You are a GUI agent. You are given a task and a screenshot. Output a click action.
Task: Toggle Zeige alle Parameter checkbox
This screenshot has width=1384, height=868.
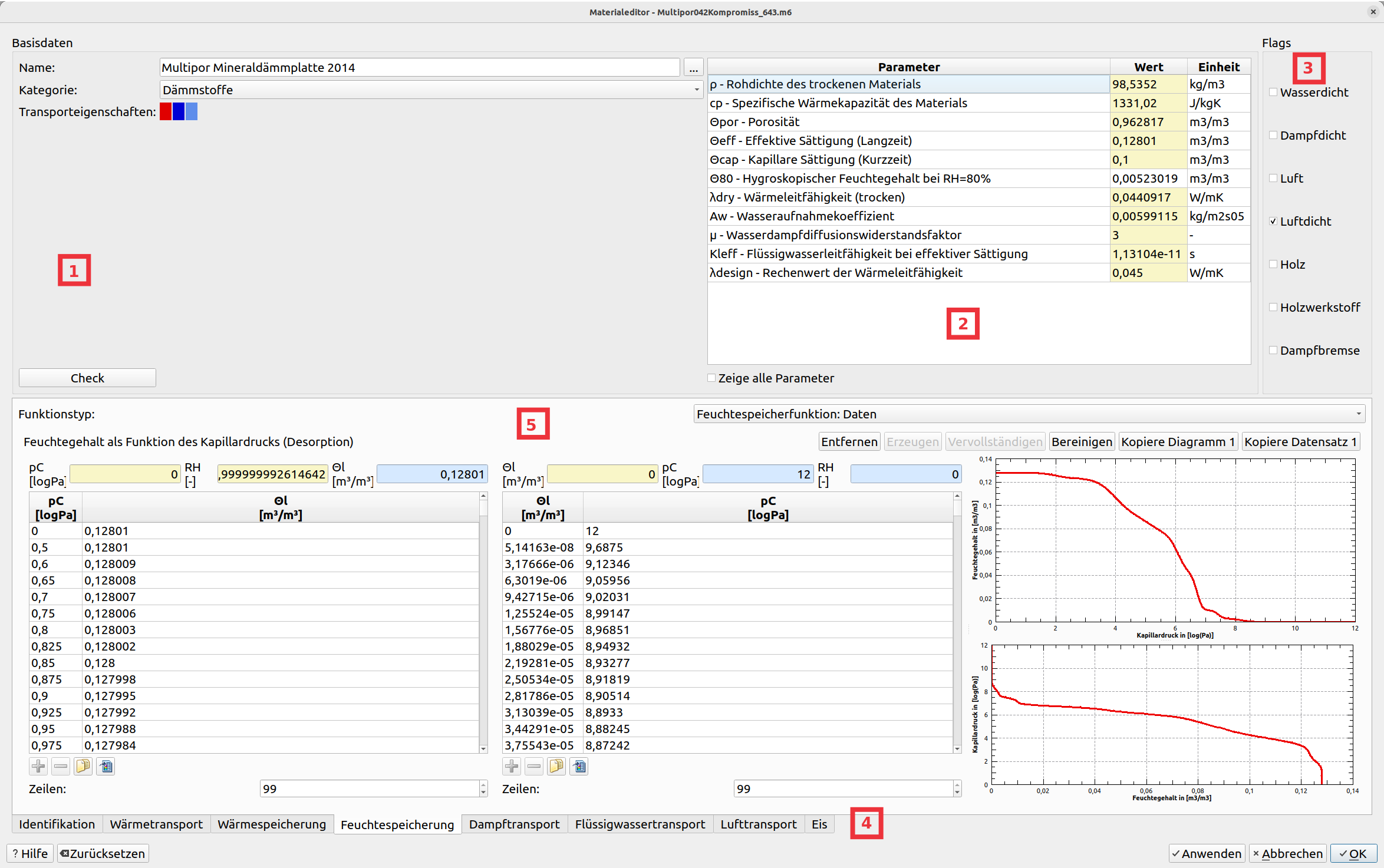tap(711, 378)
